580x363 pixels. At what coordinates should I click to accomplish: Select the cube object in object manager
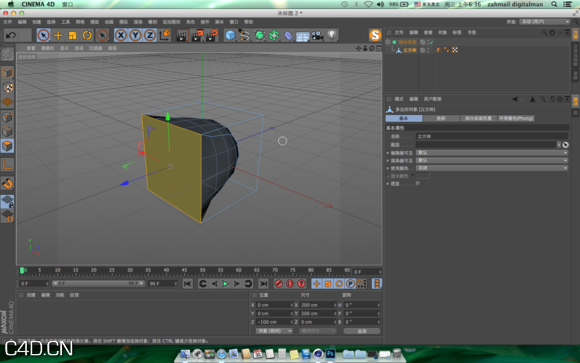coord(409,50)
